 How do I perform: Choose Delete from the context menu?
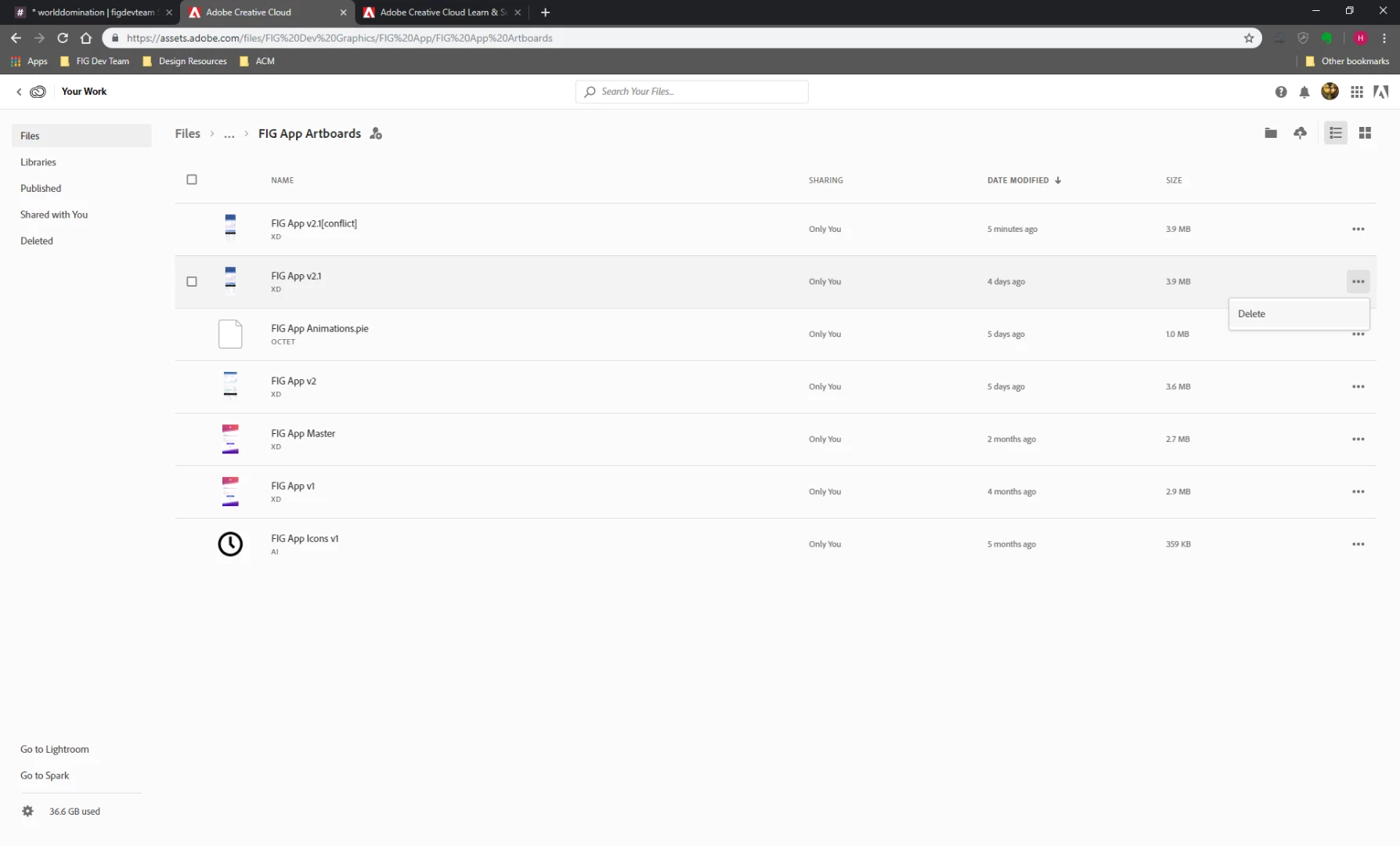point(1299,313)
